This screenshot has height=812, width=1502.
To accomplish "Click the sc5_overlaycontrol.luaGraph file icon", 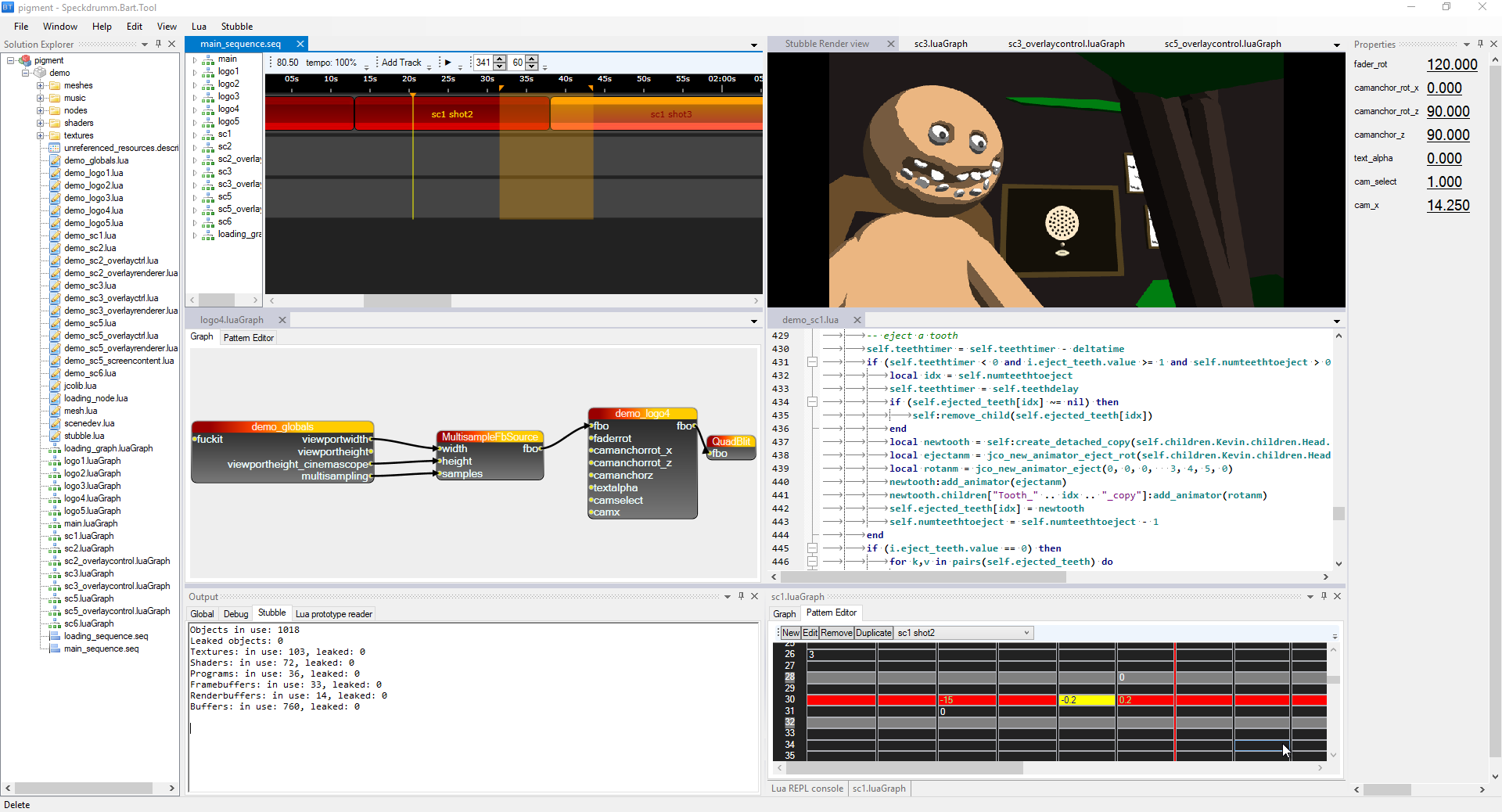I will 55,611.
